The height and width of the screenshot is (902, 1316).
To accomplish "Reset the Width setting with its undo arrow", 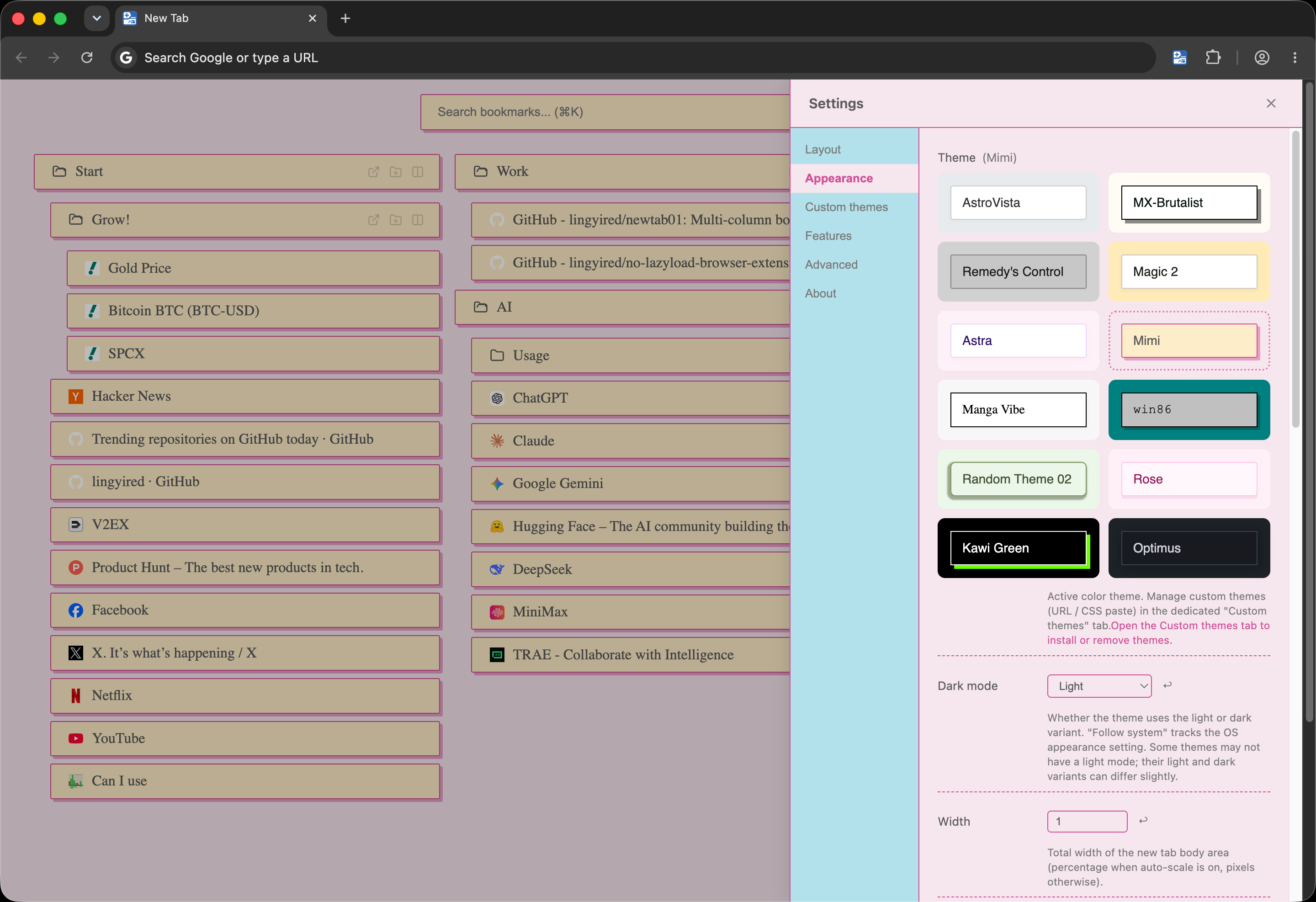I will tap(1143, 820).
